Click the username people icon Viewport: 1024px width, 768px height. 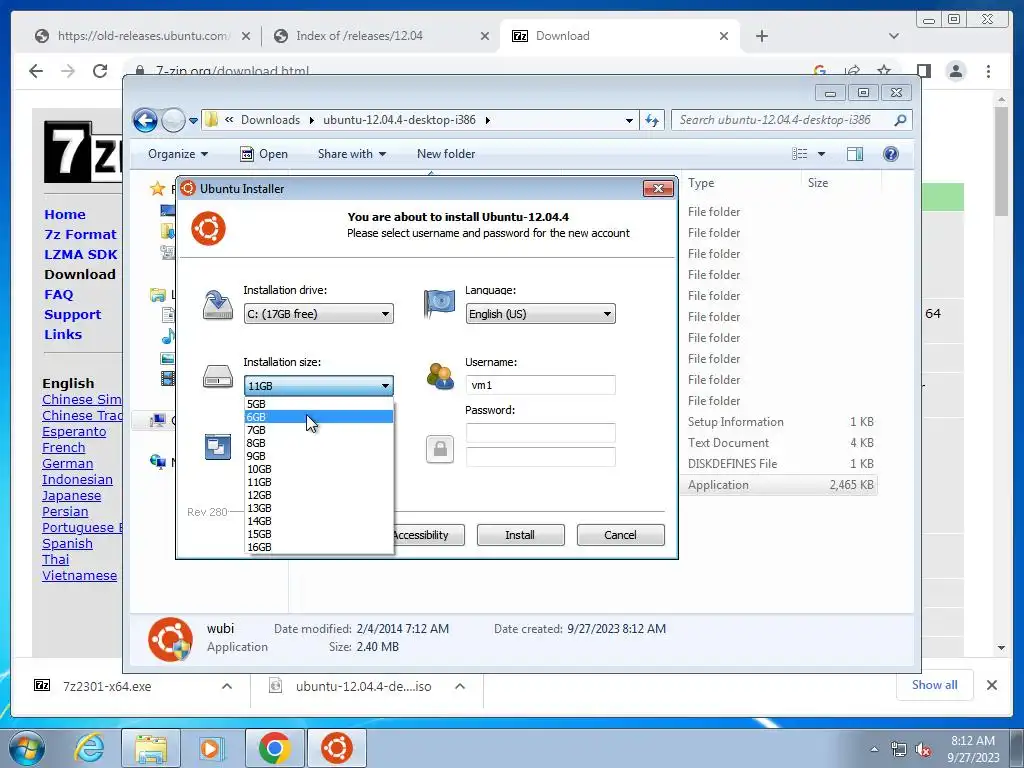coord(440,377)
